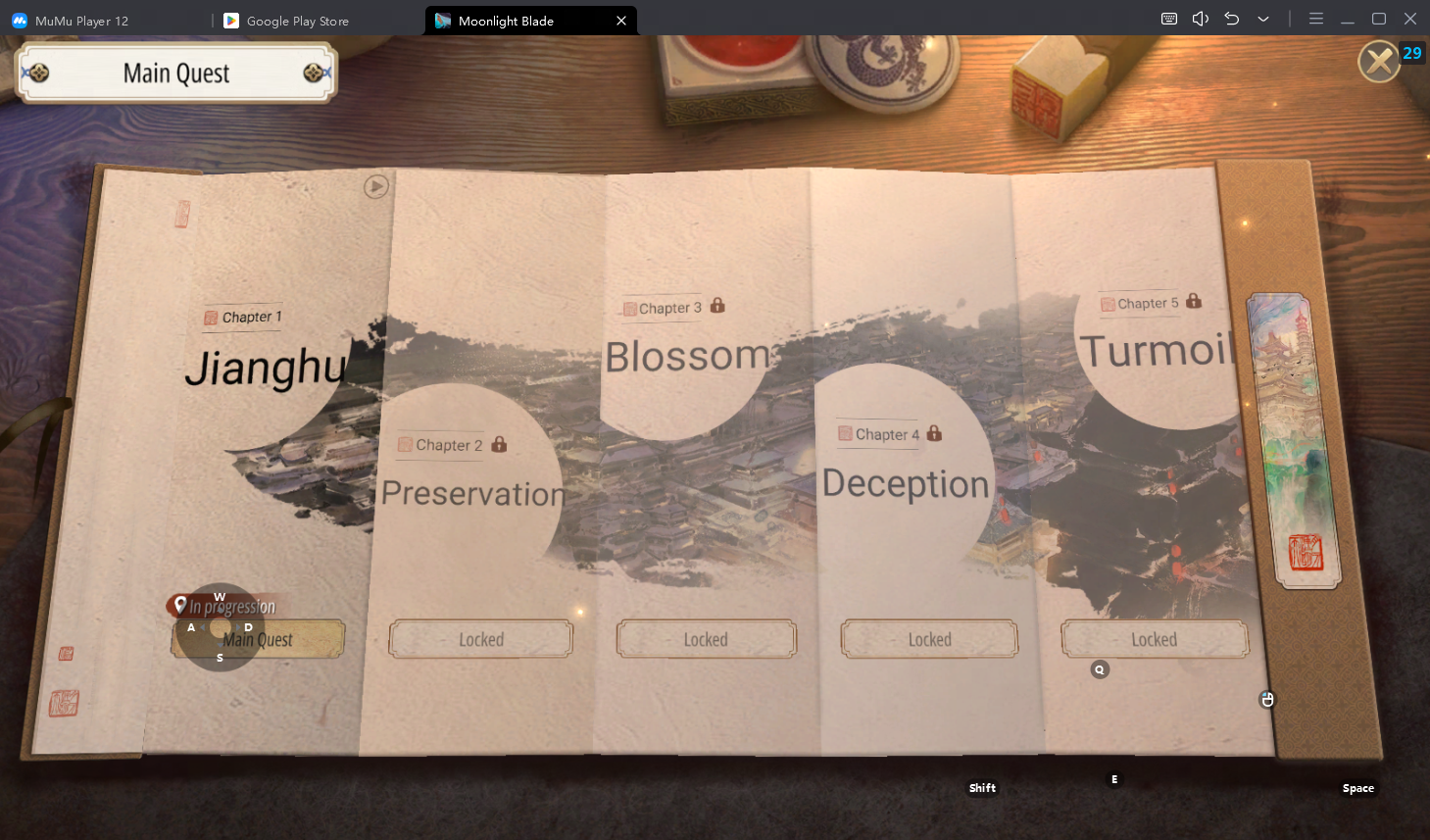Close the Main Quest screen with X
The image size is (1430, 840).
pos(1378,62)
